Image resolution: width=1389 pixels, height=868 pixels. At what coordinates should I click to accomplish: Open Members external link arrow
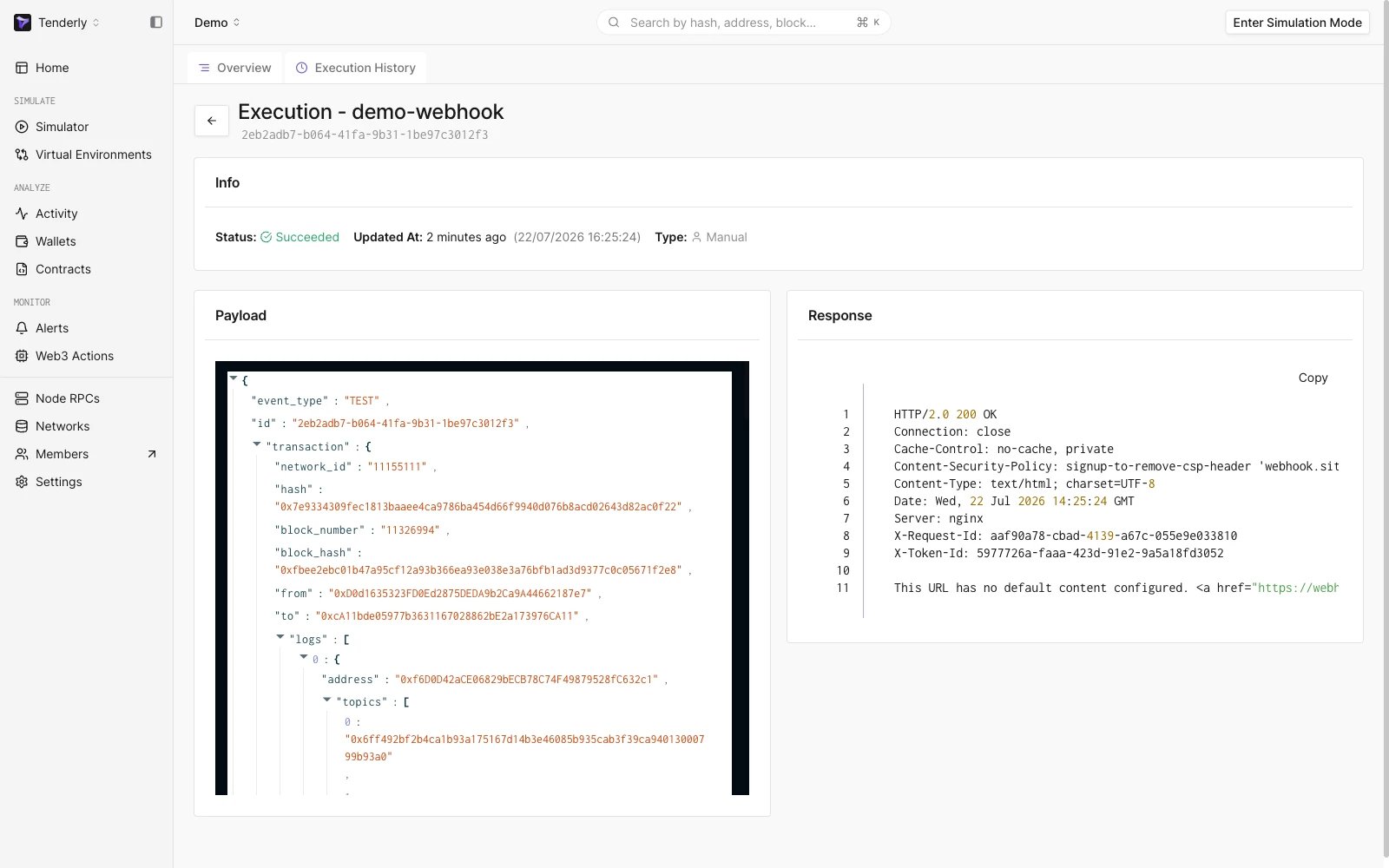[x=152, y=454]
